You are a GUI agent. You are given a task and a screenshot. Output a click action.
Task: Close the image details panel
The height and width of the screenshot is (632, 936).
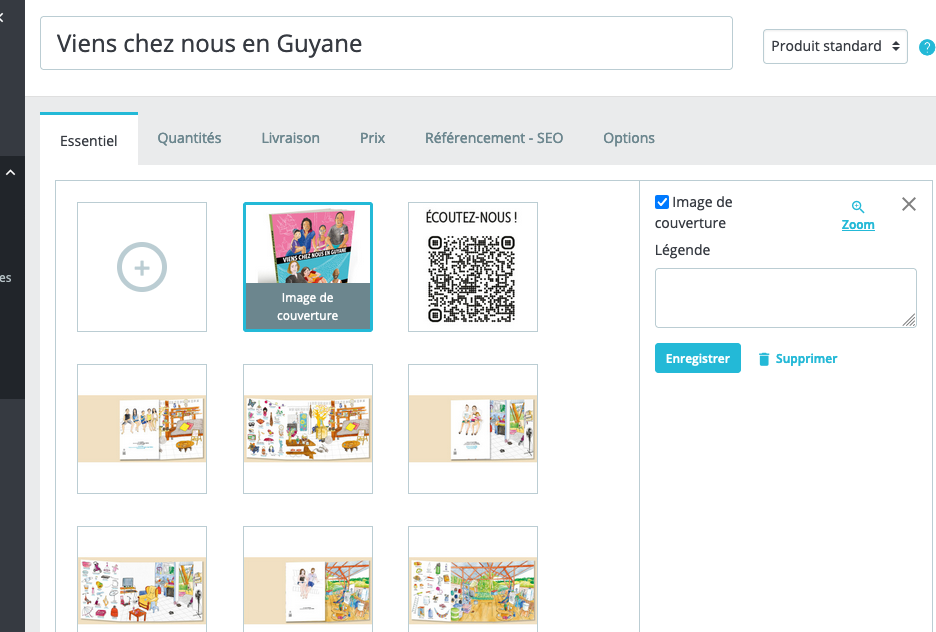click(909, 204)
